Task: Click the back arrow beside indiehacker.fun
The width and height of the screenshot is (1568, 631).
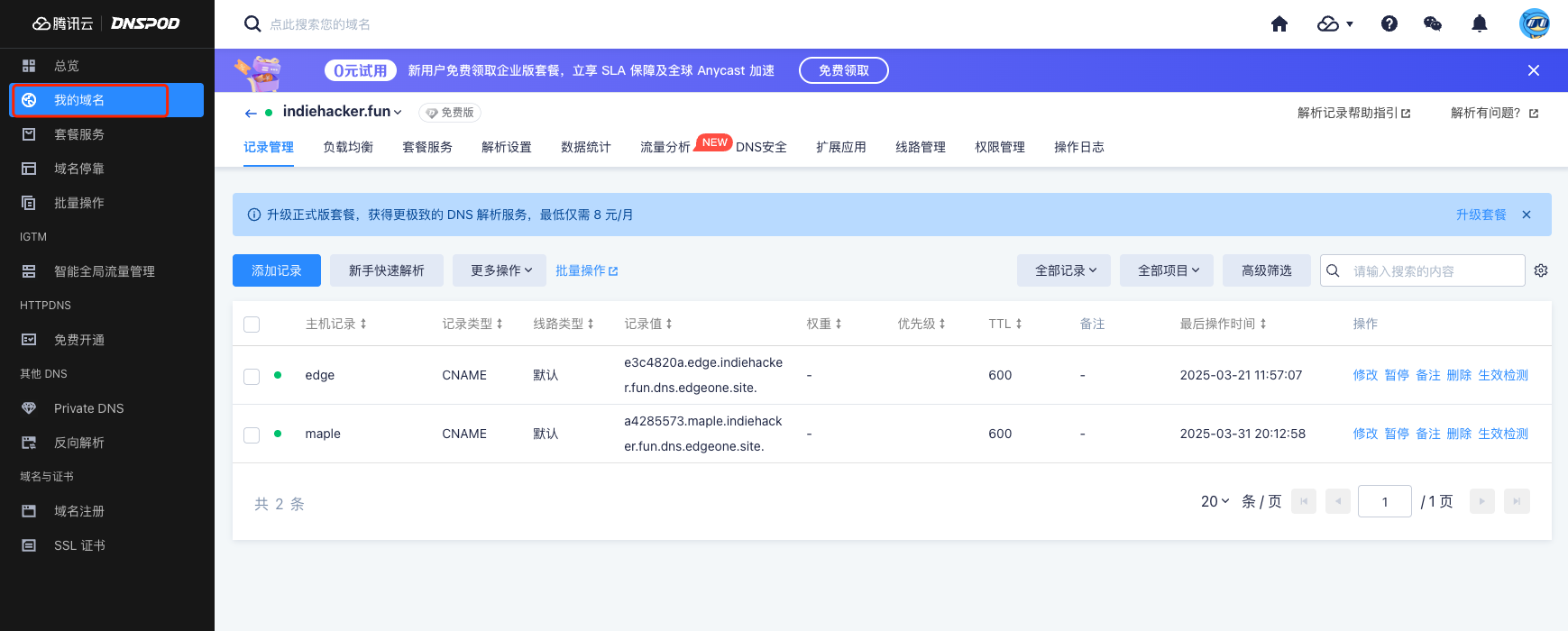Action: click(251, 113)
